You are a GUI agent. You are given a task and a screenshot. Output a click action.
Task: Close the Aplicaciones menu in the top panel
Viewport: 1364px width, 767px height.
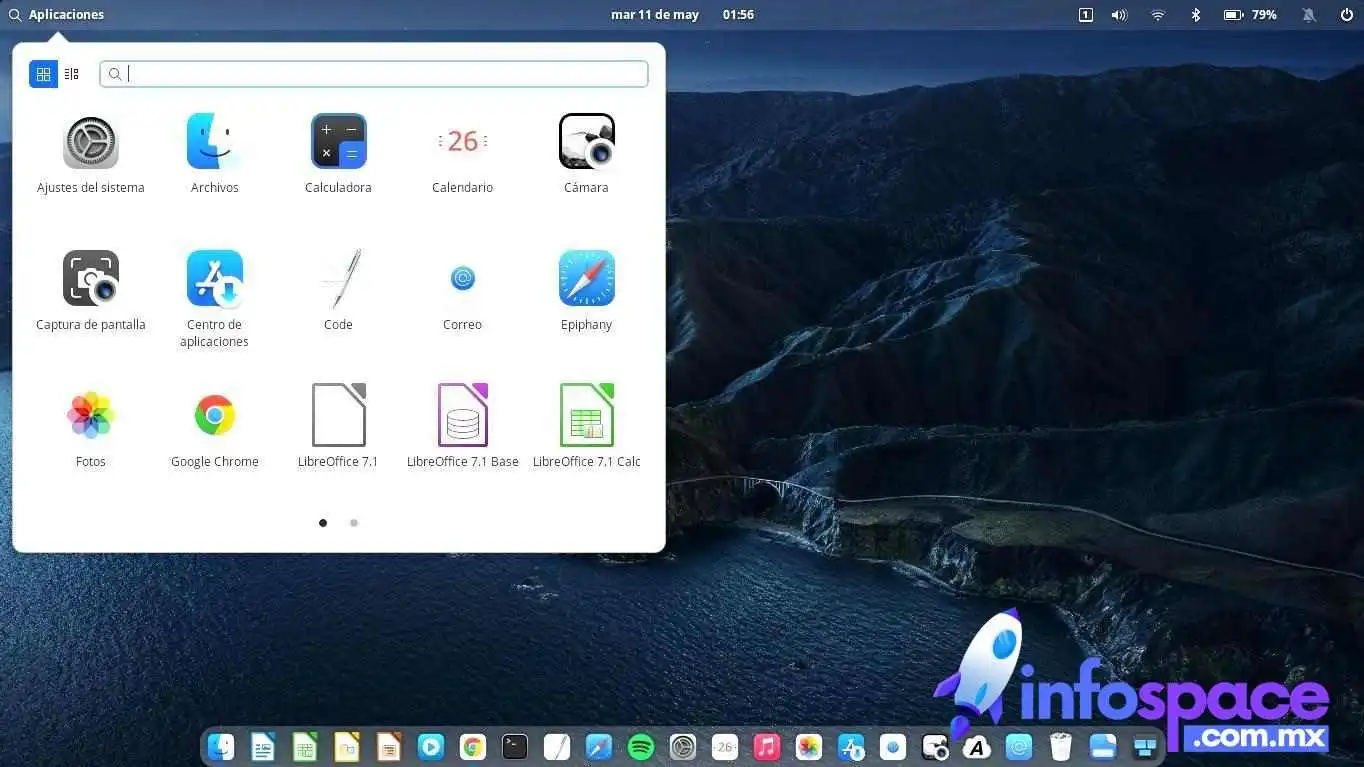(56, 15)
